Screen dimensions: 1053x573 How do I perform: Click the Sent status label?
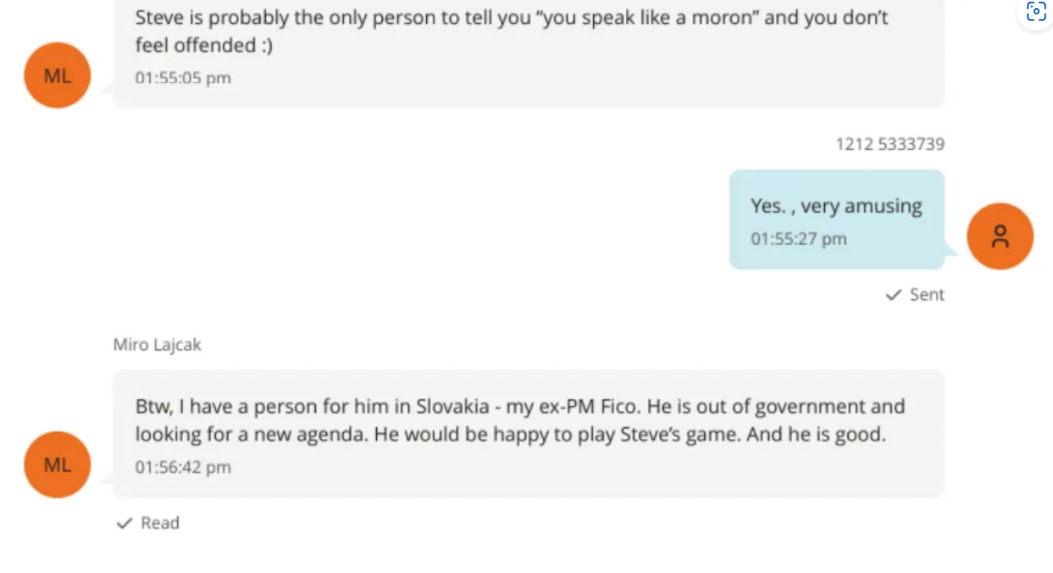927,295
